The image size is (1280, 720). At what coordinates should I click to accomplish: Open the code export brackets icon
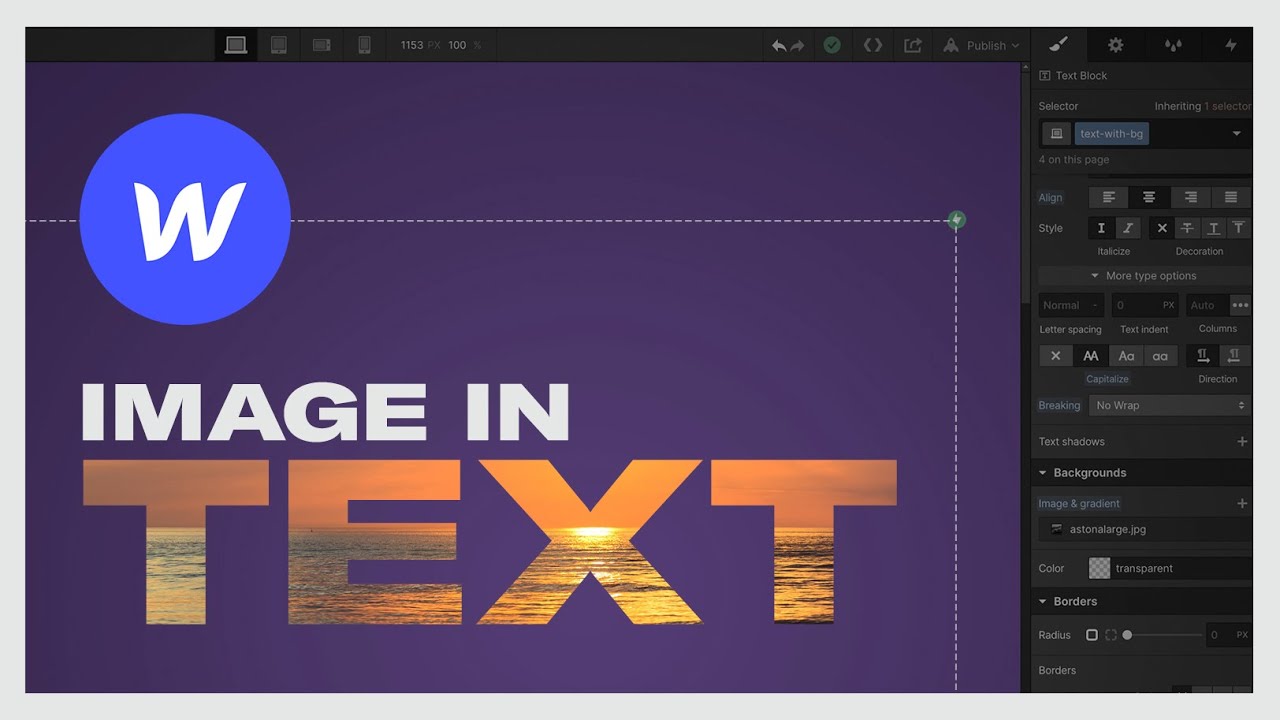873,45
